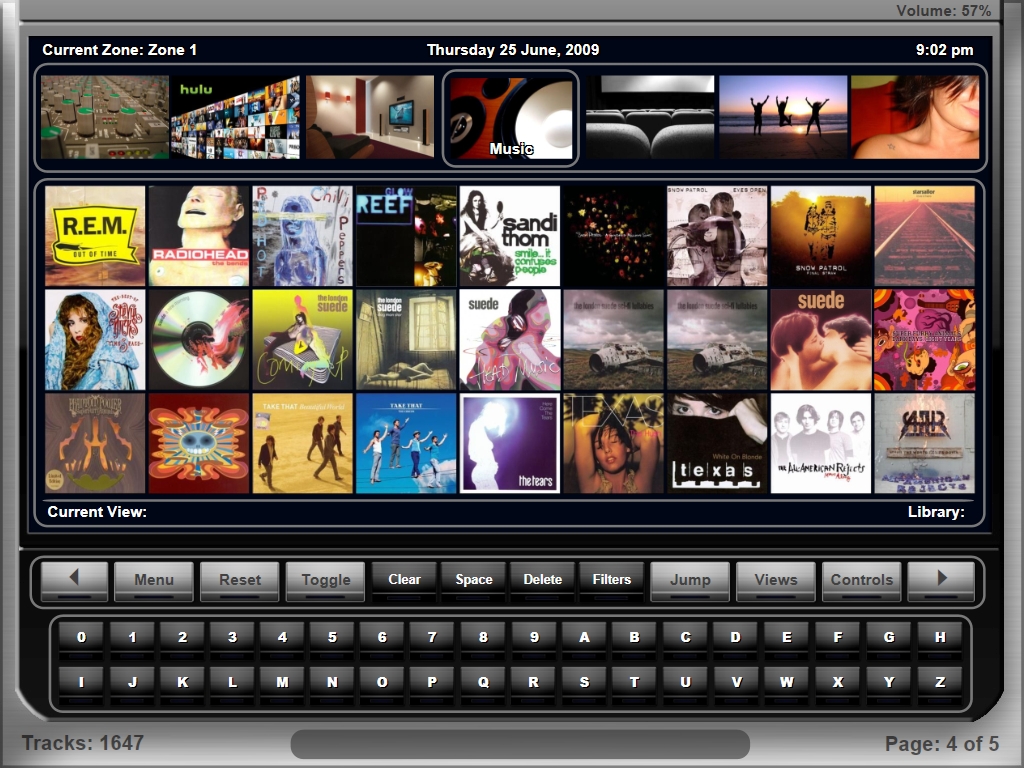
Task: Click the Tracks: 1647 counter
Action: pyautogui.click(x=83, y=743)
